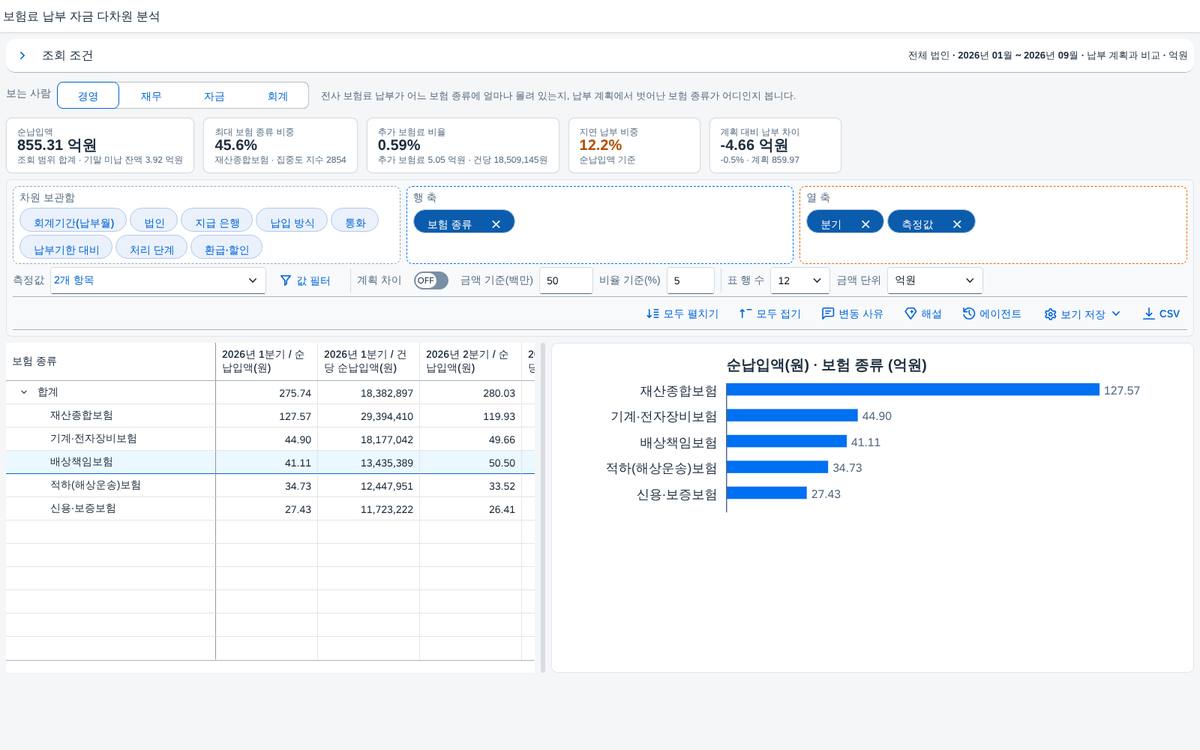
Task: Toggle the 계획 차이 switch
Action: click(431, 281)
